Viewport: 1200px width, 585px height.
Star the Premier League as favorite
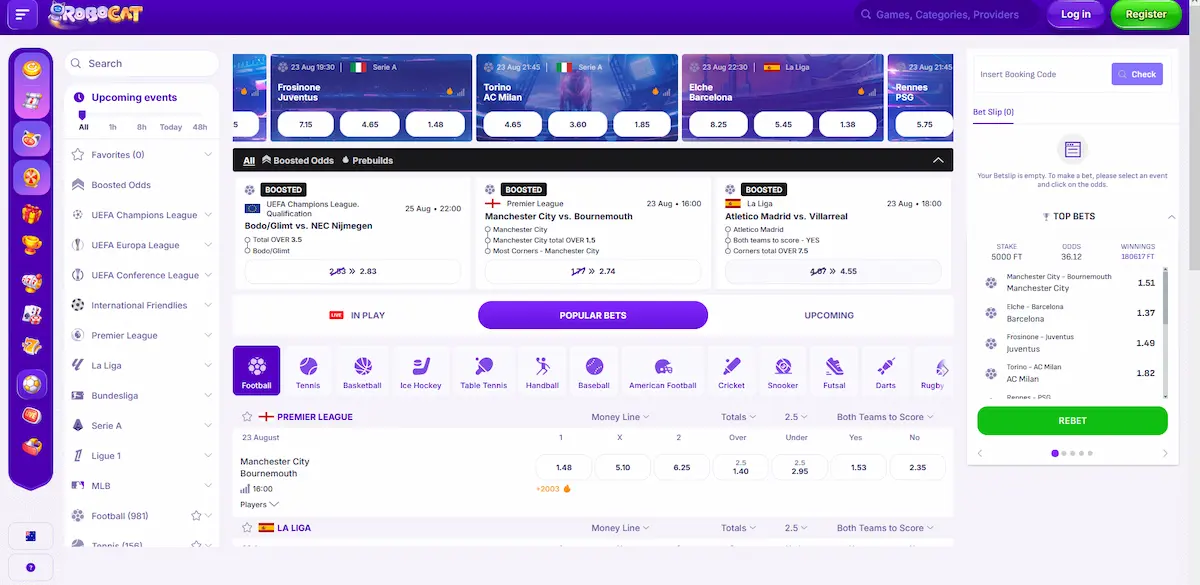(247, 417)
